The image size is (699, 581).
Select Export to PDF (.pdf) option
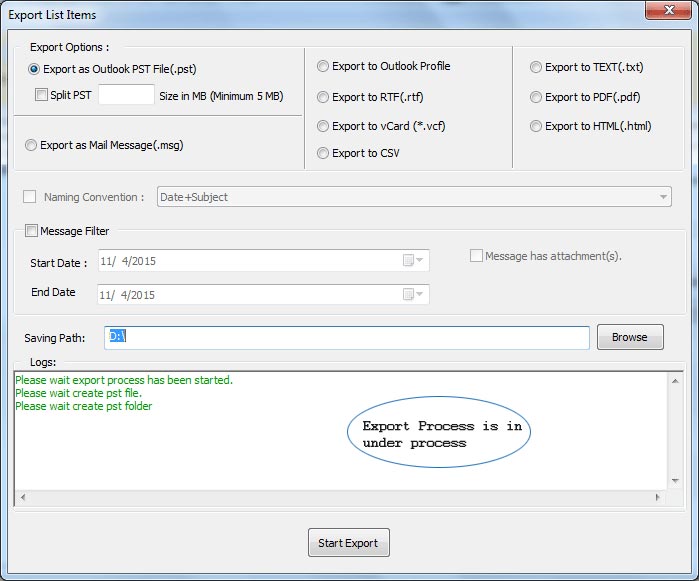(x=537, y=98)
